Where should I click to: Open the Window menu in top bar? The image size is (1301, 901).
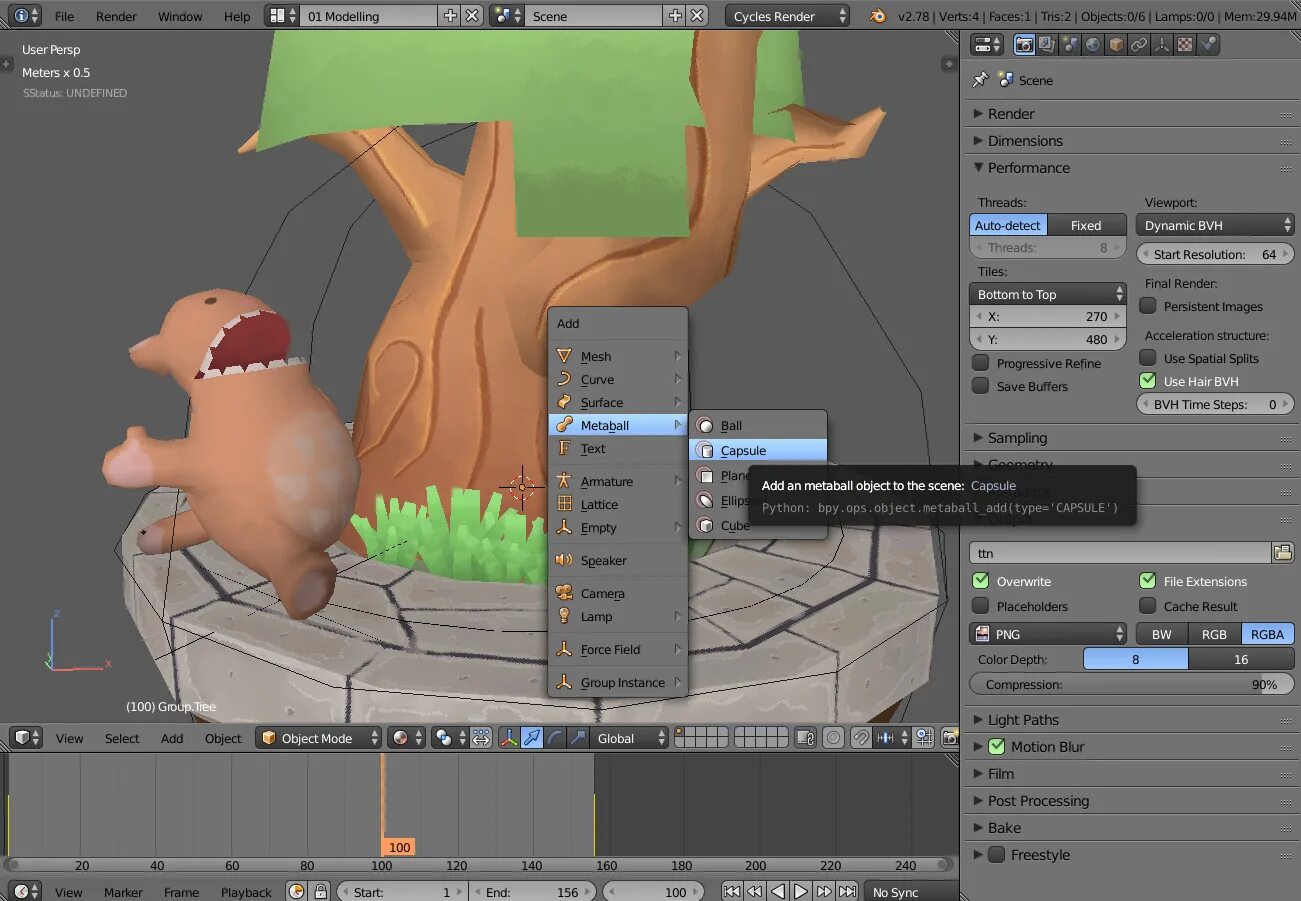tap(180, 16)
